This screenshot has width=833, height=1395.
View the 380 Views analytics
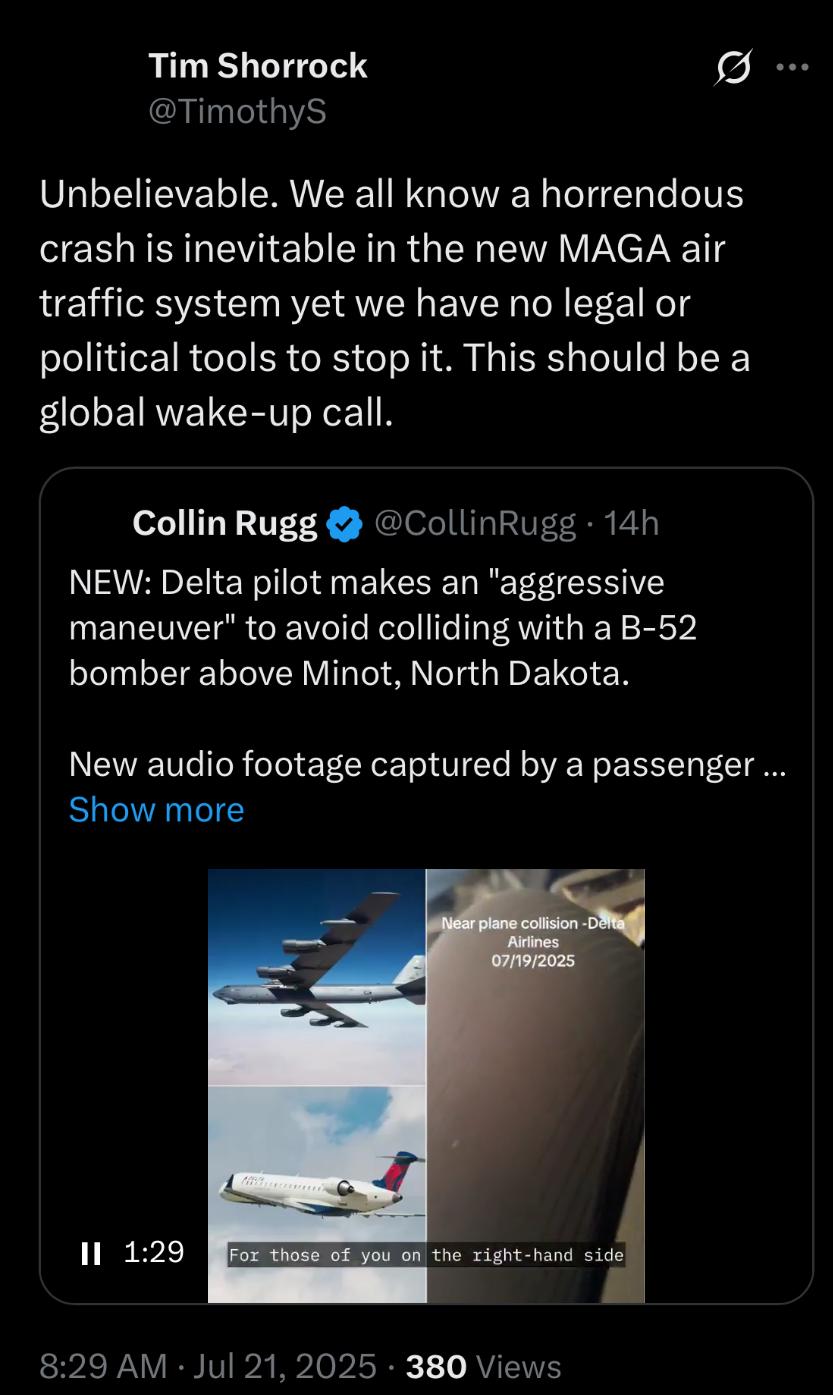(482, 1365)
